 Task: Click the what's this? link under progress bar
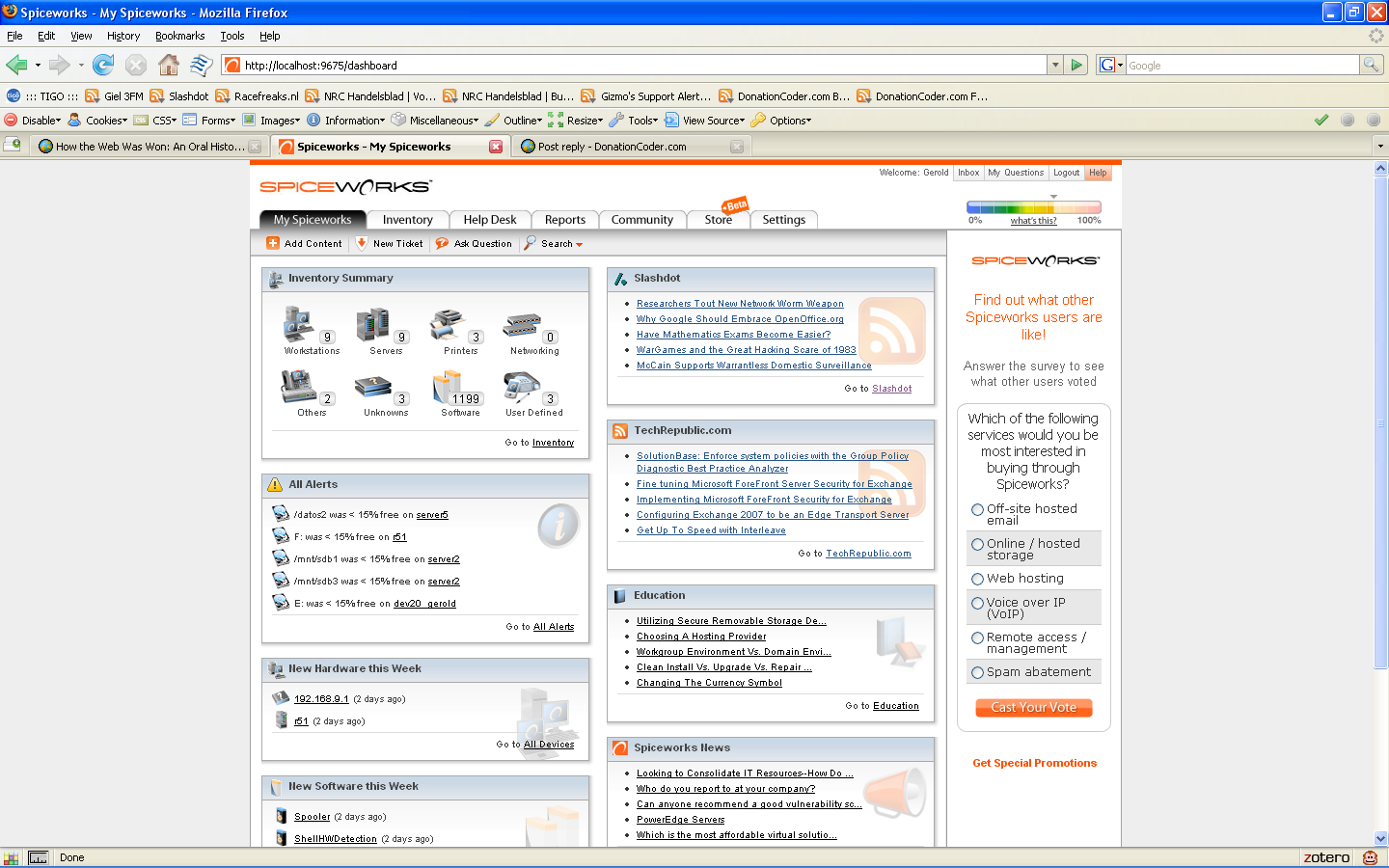click(1033, 221)
